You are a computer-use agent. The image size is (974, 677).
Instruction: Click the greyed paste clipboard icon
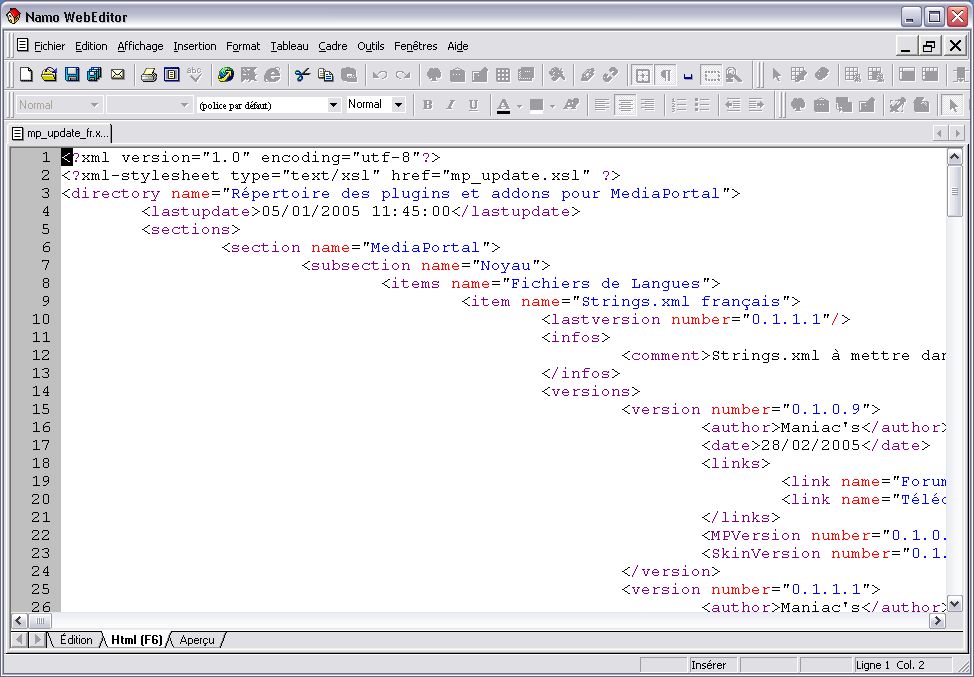point(349,75)
